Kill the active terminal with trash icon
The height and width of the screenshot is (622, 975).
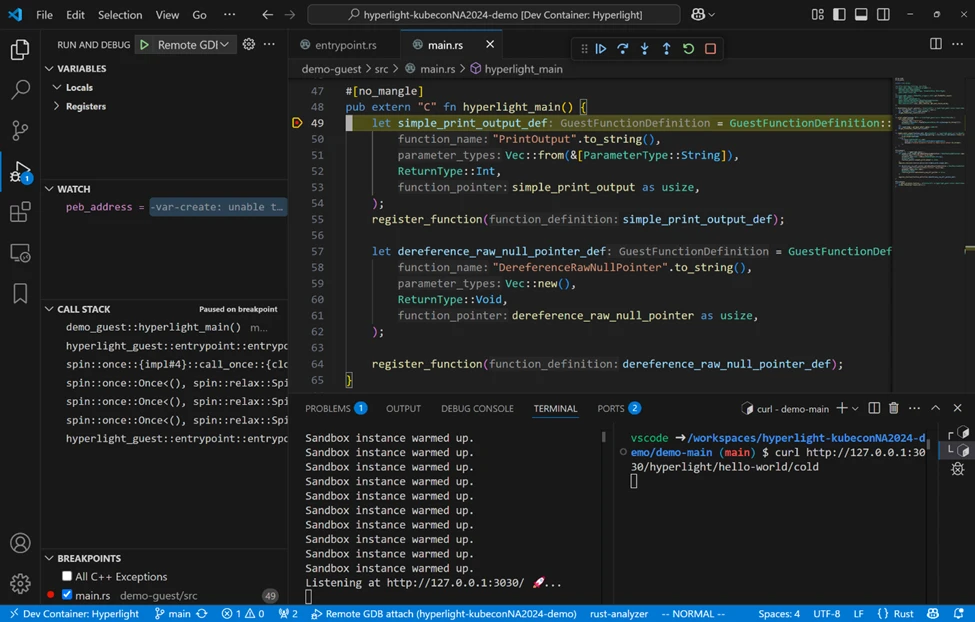coord(894,408)
